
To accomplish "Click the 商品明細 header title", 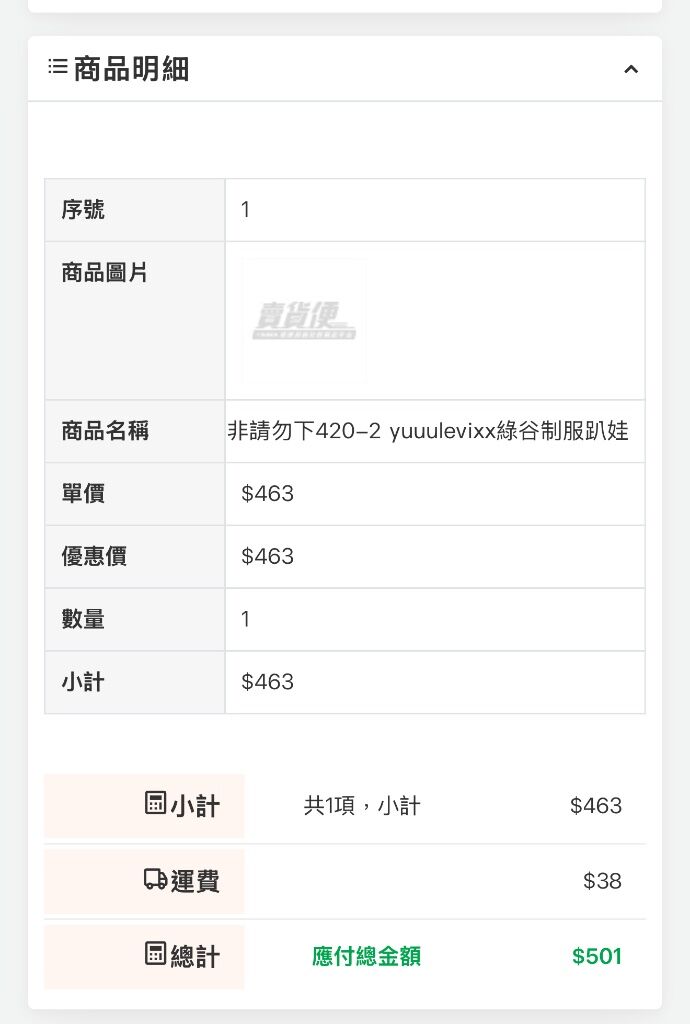I will [131, 69].
